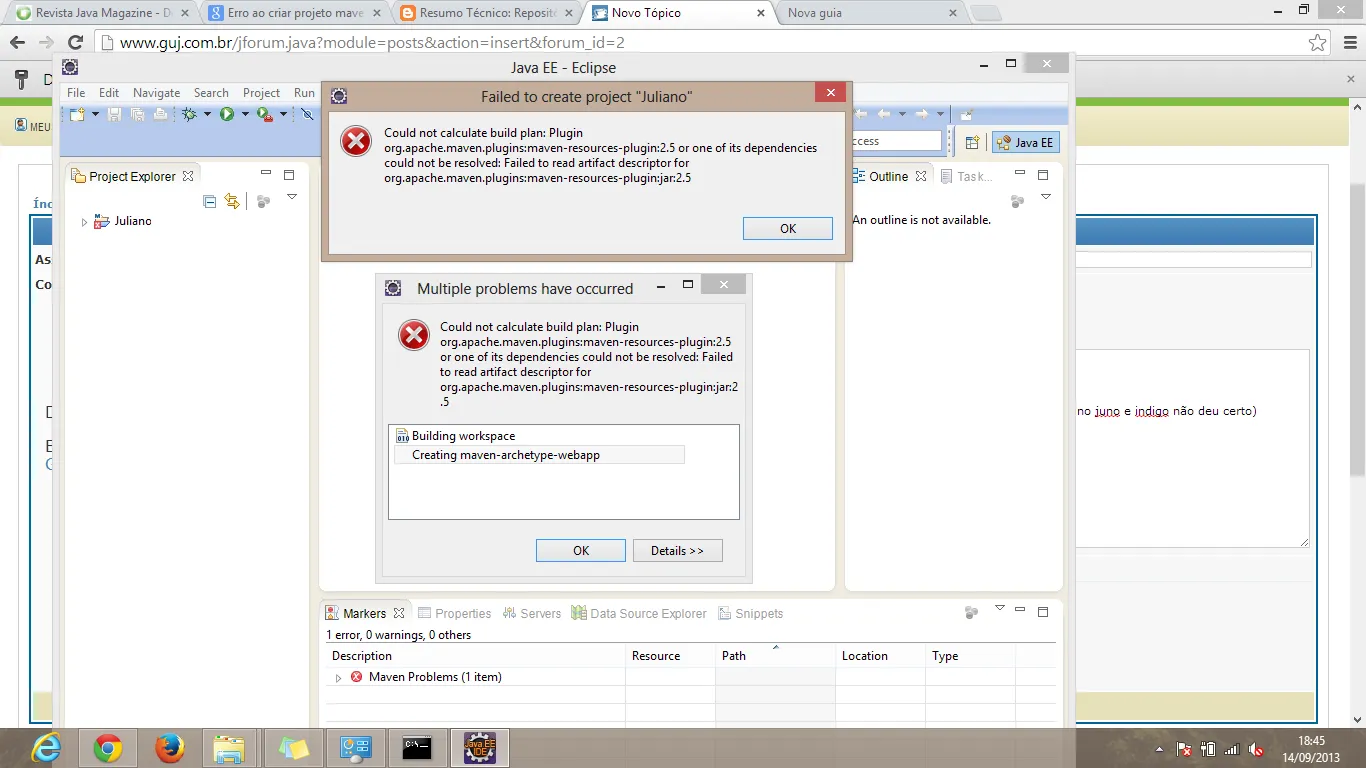Open the Run menu in Eclipse
The width and height of the screenshot is (1366, 768).
point(304,93)
